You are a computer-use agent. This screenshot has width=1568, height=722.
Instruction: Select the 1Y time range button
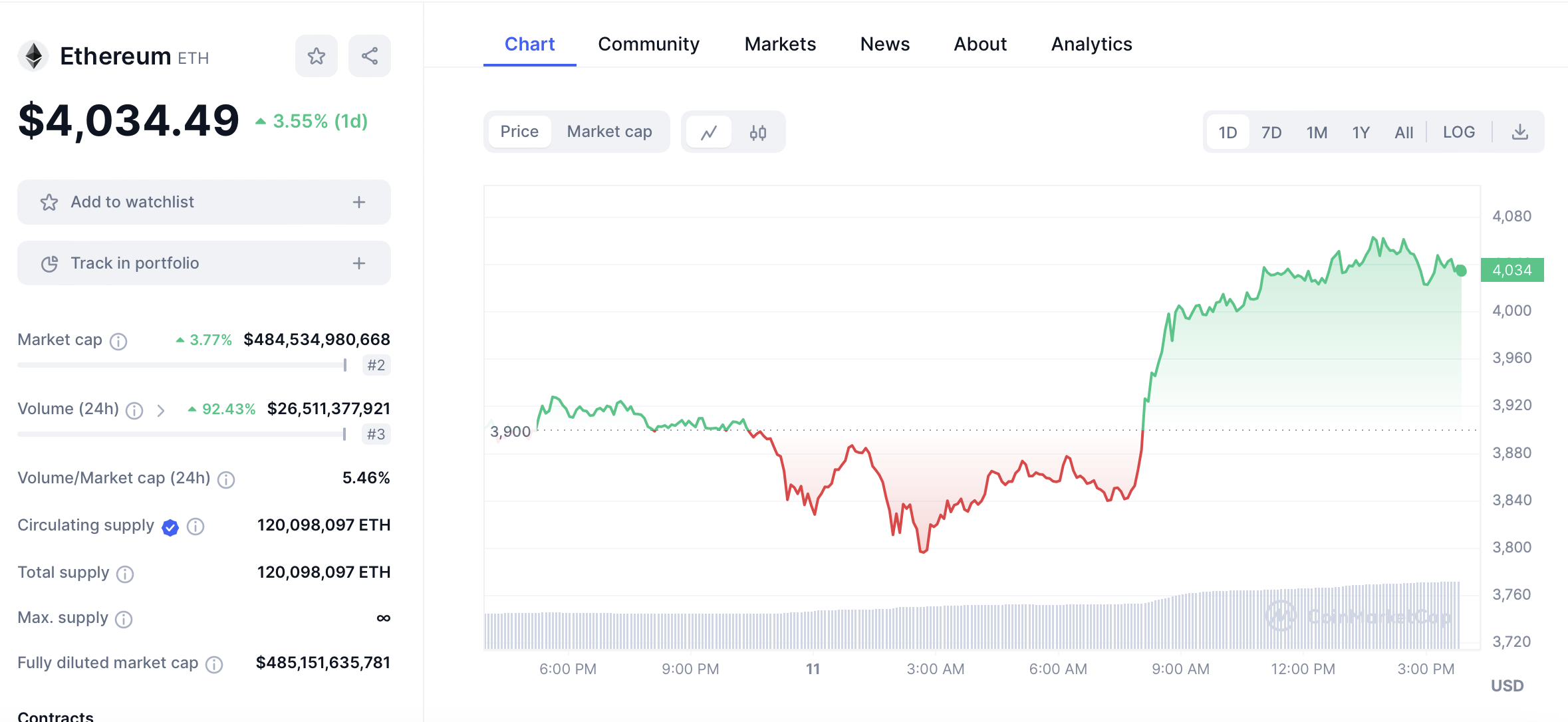pyautogui.click(x=1361, y=132)
